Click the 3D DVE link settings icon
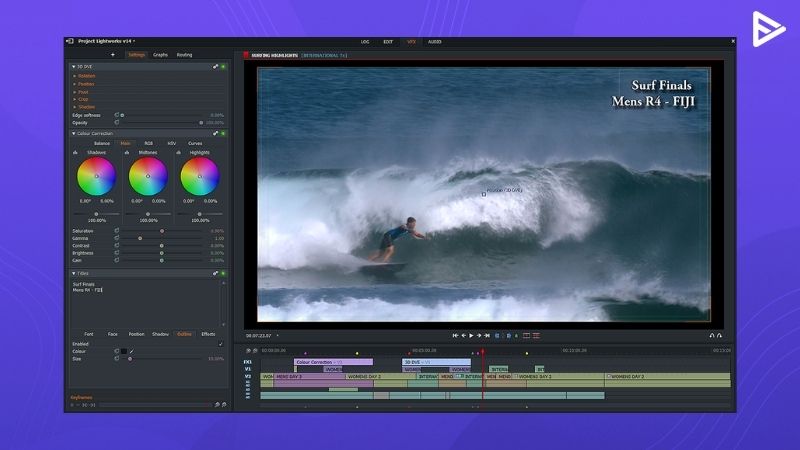Image resolution: width=800 pixels, height=450 pixels. click(215, 67)
